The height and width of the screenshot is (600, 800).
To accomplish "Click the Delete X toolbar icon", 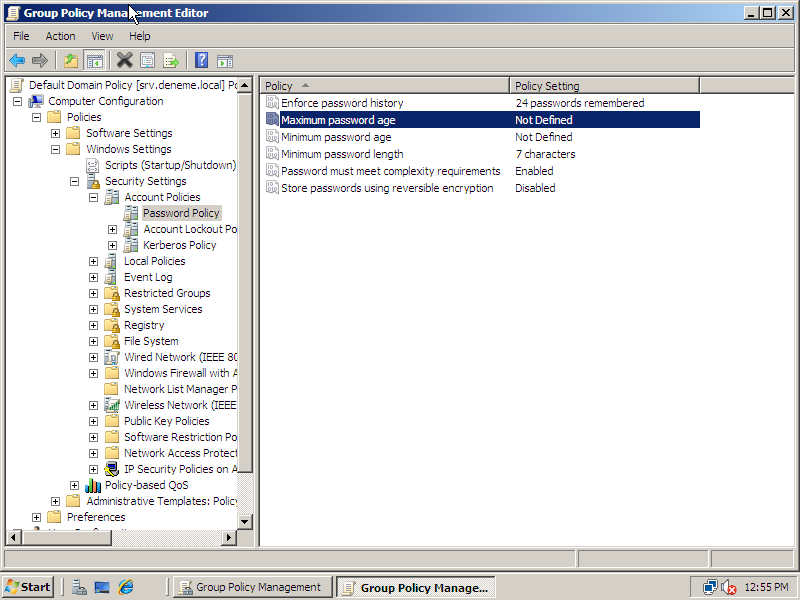I will point(124,60).
